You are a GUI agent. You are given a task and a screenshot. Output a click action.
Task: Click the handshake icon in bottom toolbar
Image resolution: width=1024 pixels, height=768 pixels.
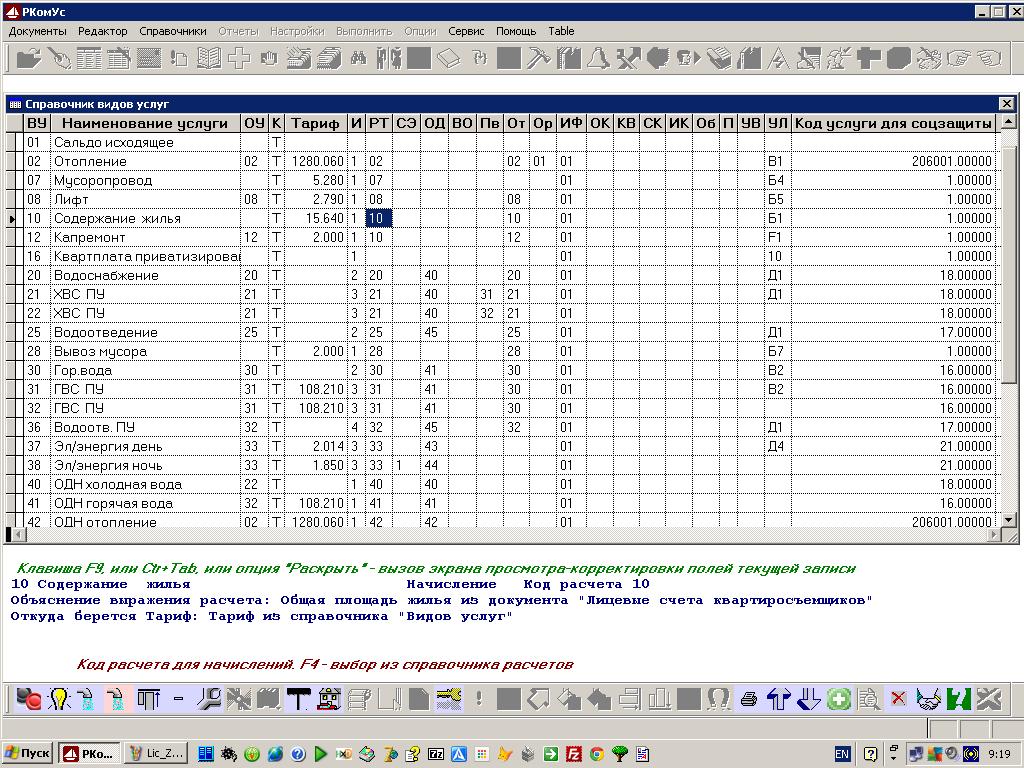(x=929, y=699)
